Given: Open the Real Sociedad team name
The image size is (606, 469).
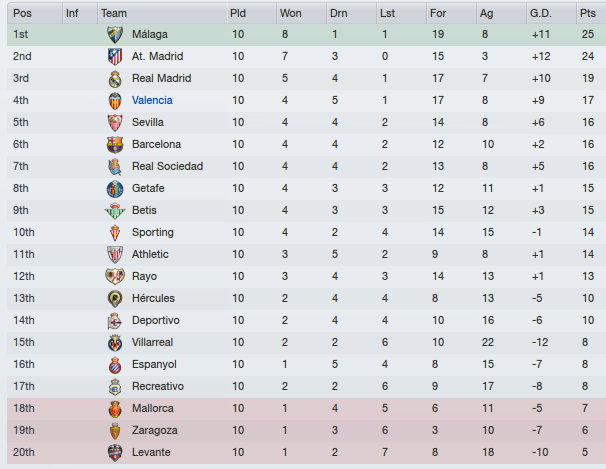Looking at the screenshot, I should 167,167.
